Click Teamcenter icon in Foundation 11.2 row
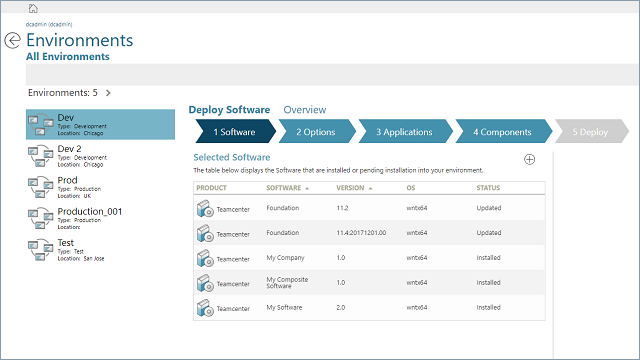This screenshot has height=360, width=640. pyautogui.click(x=205, y=209)
